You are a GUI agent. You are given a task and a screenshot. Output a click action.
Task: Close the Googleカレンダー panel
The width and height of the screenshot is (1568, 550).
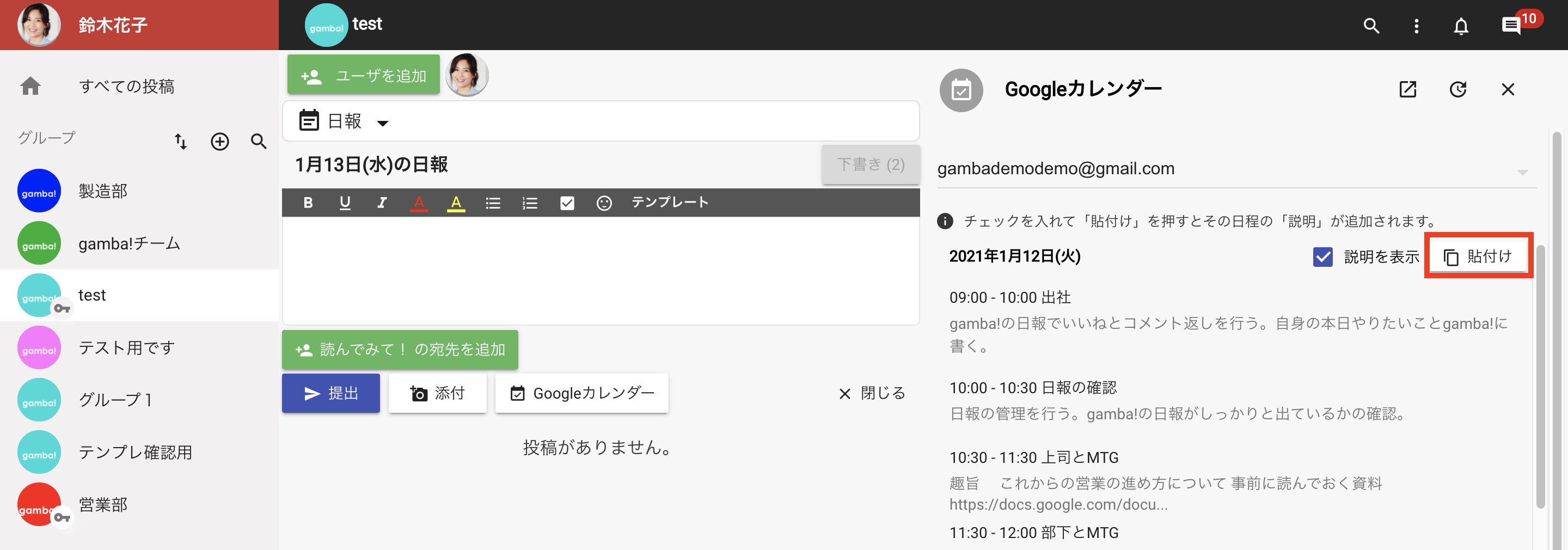1508,89
